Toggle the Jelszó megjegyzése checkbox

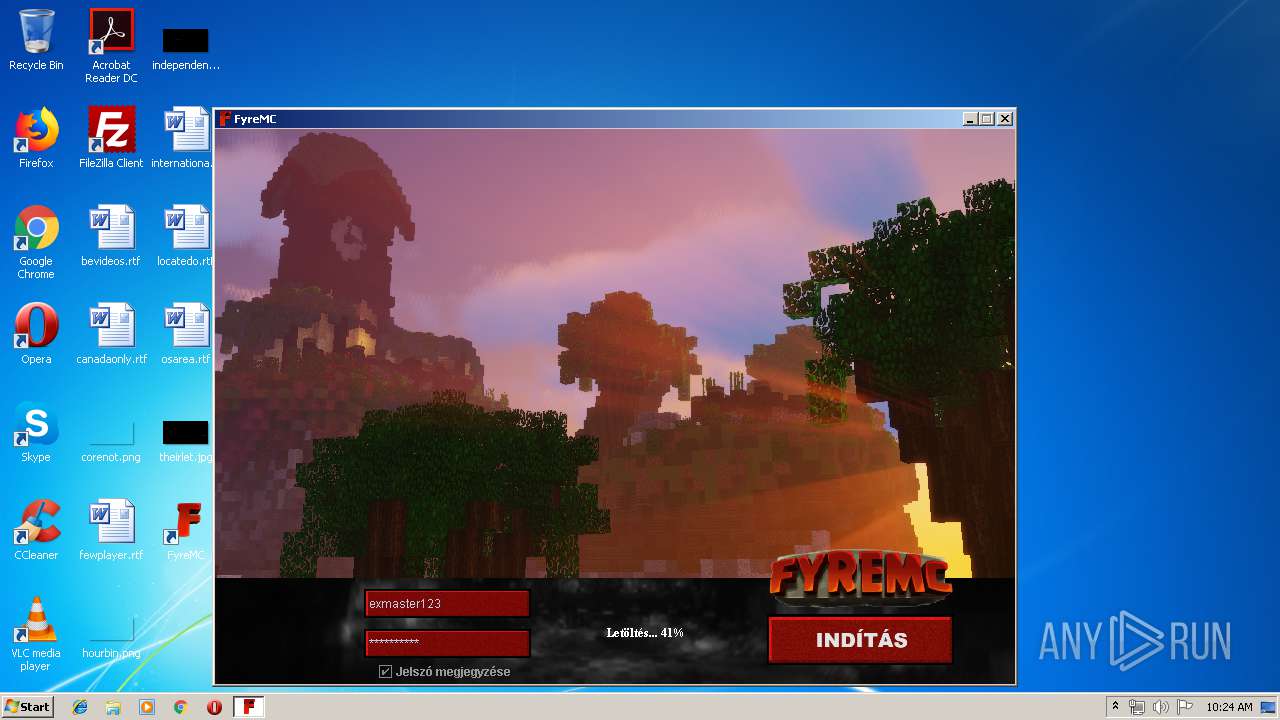[386, 672]
